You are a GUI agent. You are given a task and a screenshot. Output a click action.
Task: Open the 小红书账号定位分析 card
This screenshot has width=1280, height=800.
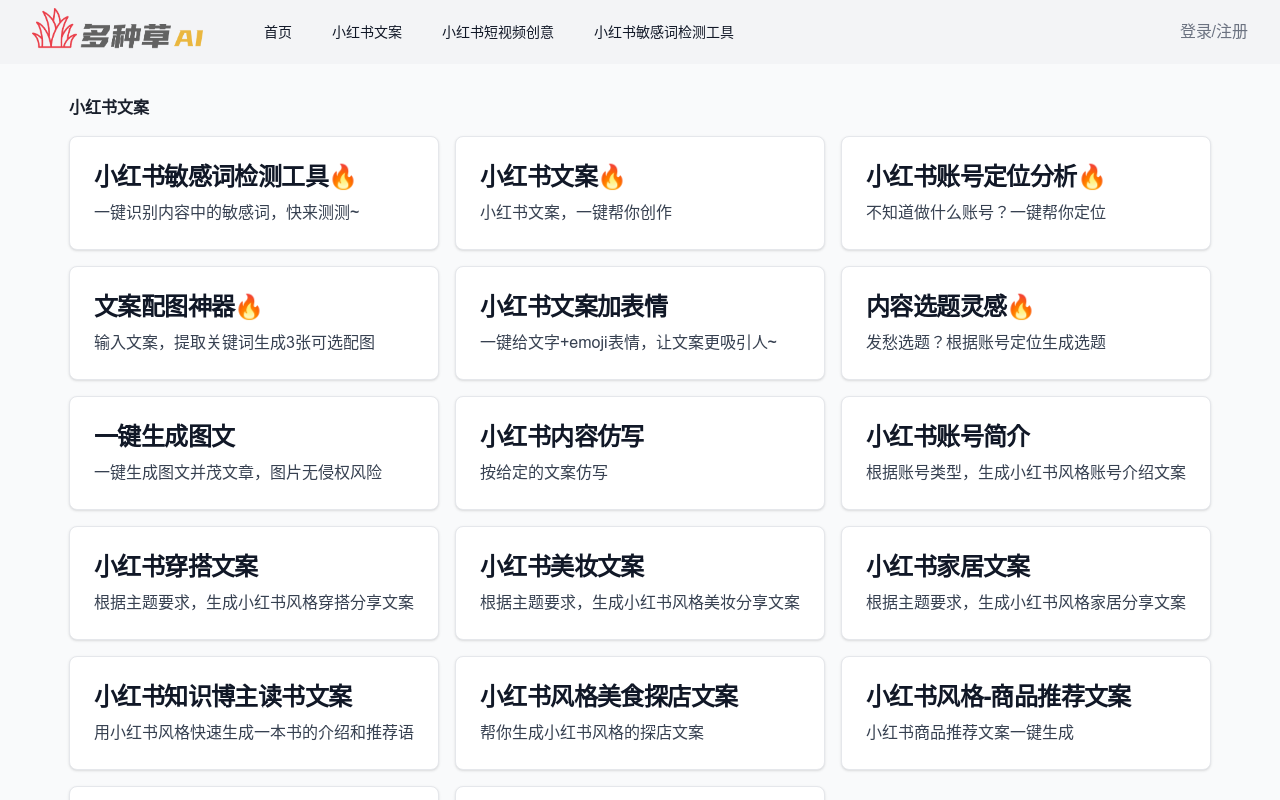click(1026, 193)
